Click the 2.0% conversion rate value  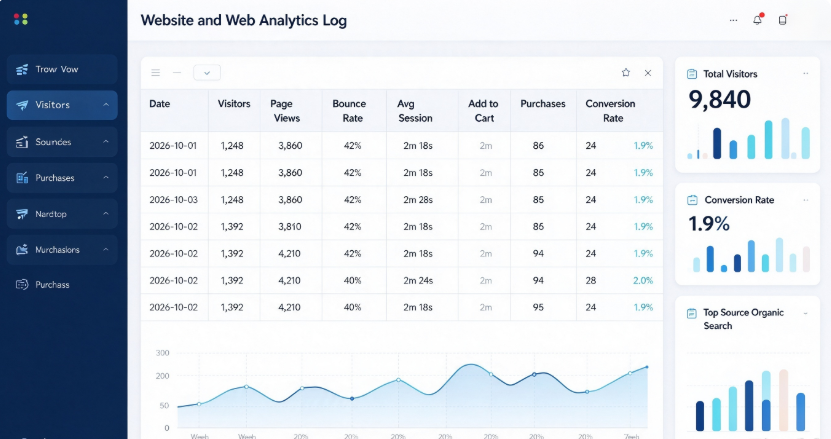click(643, 280)
